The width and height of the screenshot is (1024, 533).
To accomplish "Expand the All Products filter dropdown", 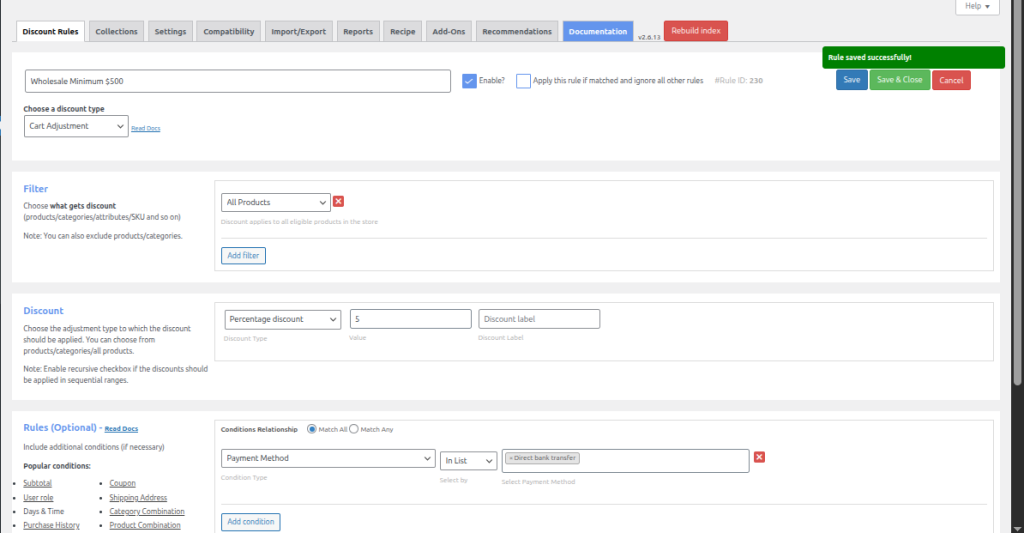I will click(x=274, y=202).
